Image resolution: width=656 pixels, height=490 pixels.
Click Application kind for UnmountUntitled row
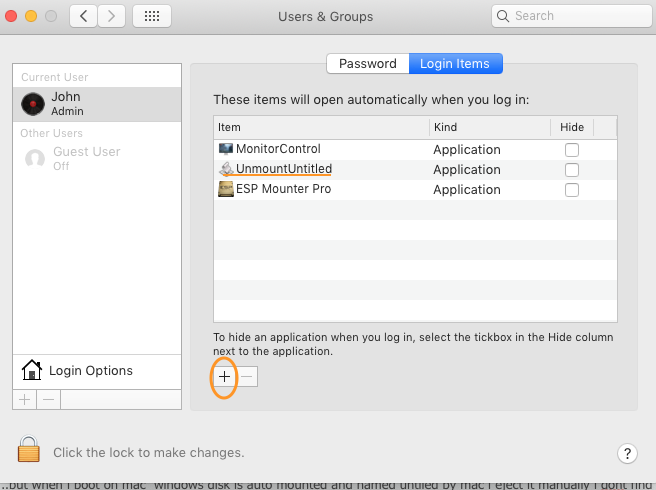tap(467, 170)
